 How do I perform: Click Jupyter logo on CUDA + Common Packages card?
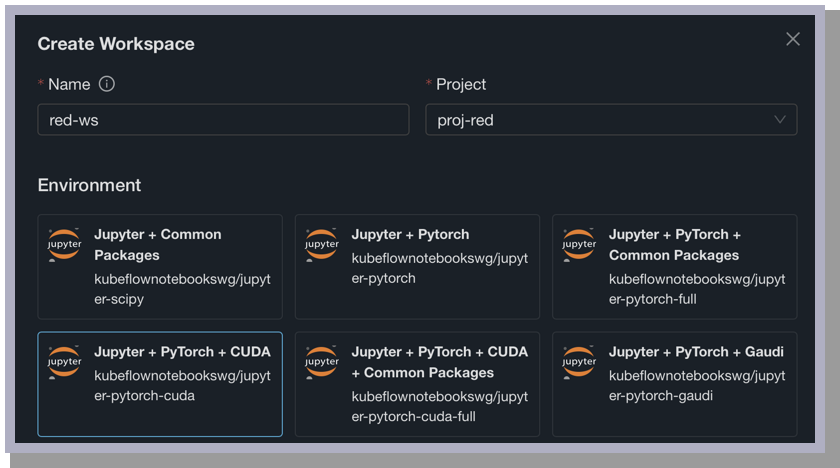(x=322, y=362)
